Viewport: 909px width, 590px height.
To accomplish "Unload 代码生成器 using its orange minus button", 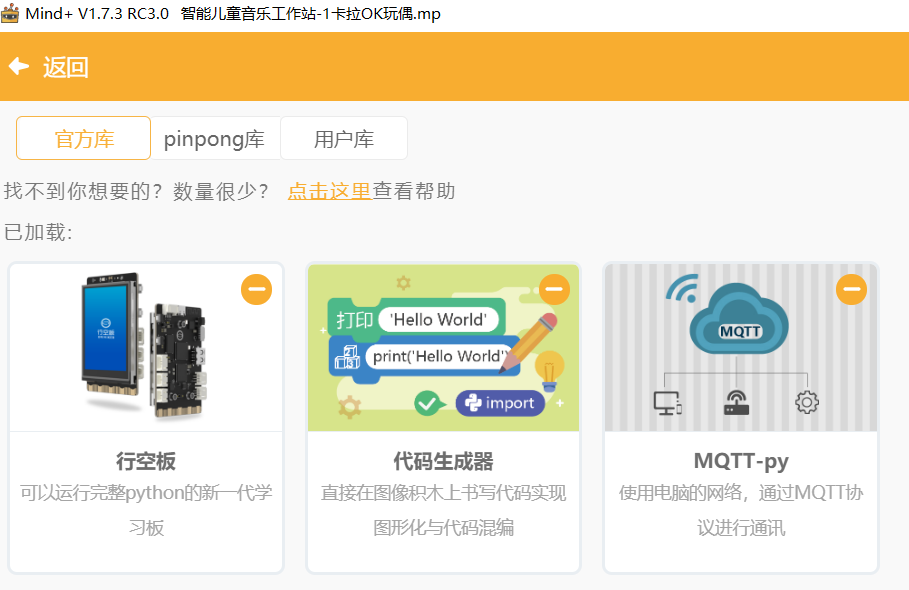I will tap(554, 289).
